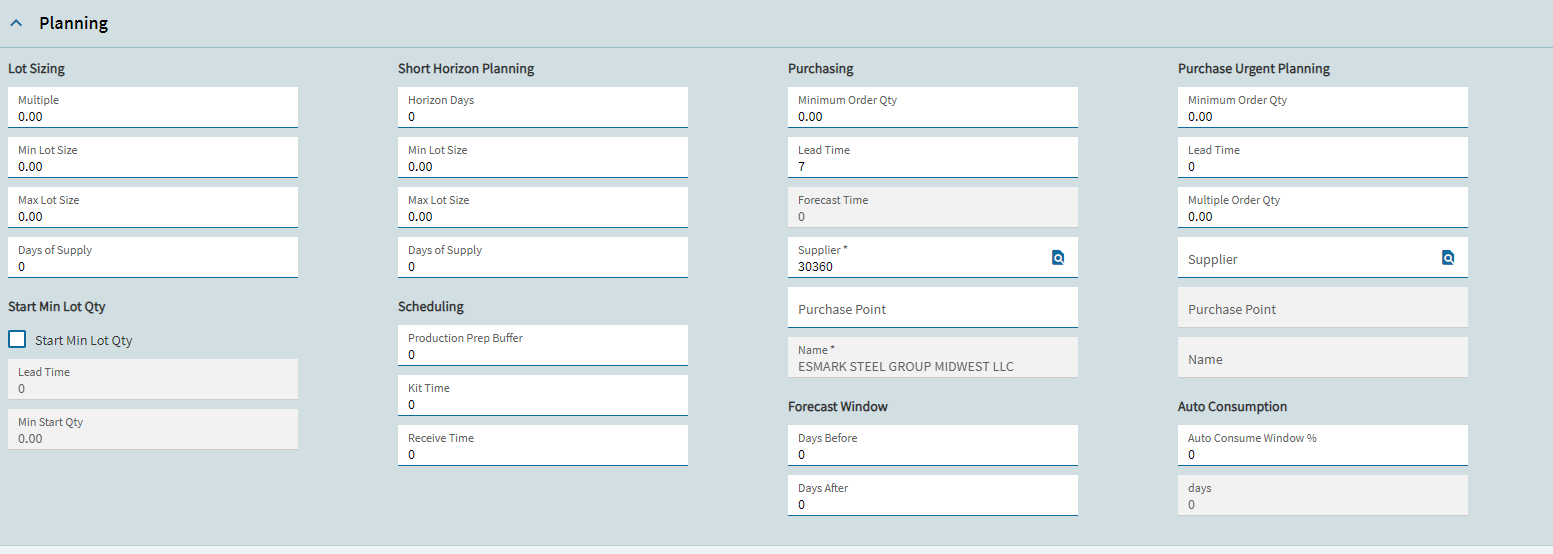This screenshot has height=554, width=1553.
Task: Select the Production Prep Buffer field
Action: (543, 345)
